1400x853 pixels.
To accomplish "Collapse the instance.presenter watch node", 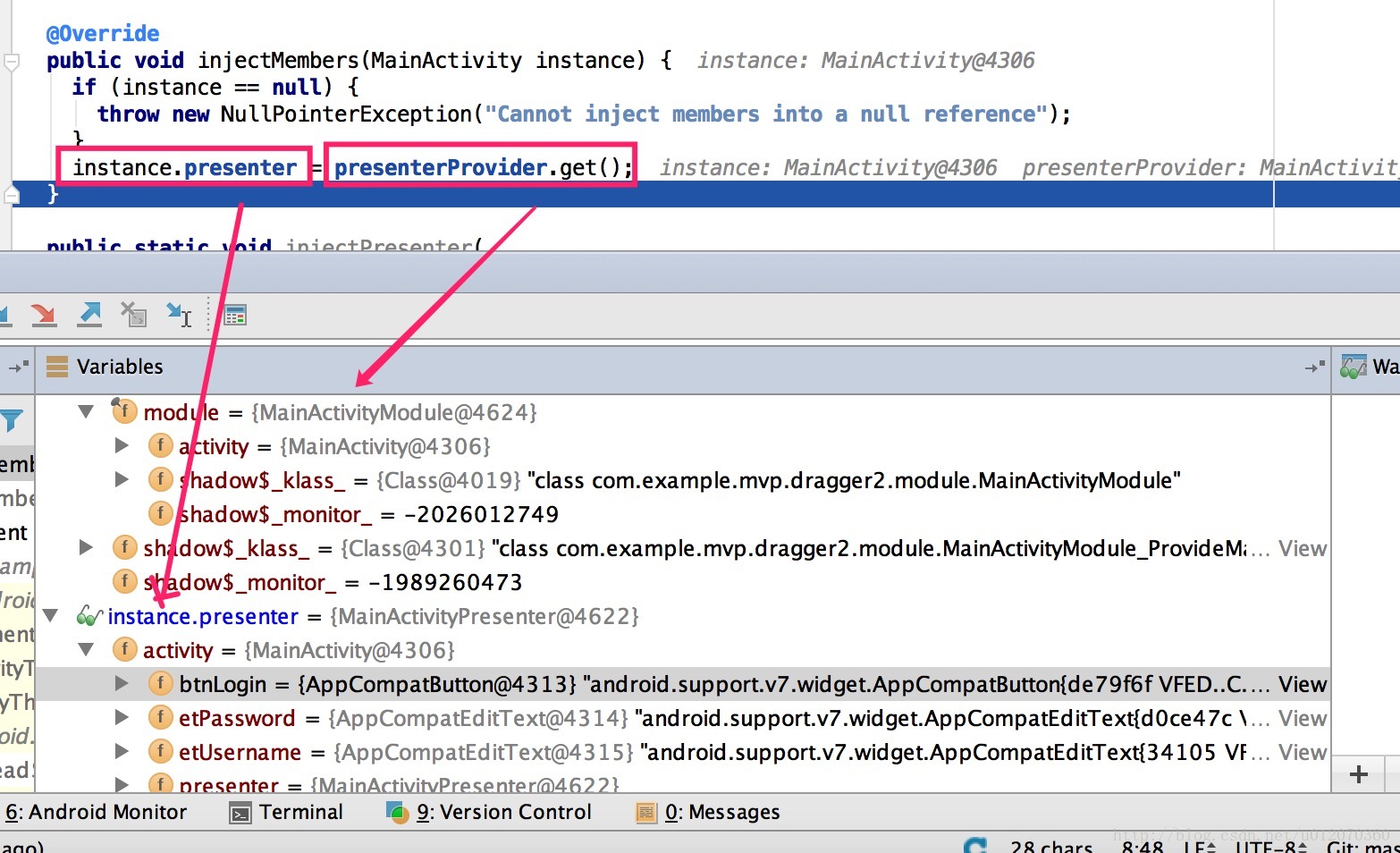I will [x=50, y=616].
